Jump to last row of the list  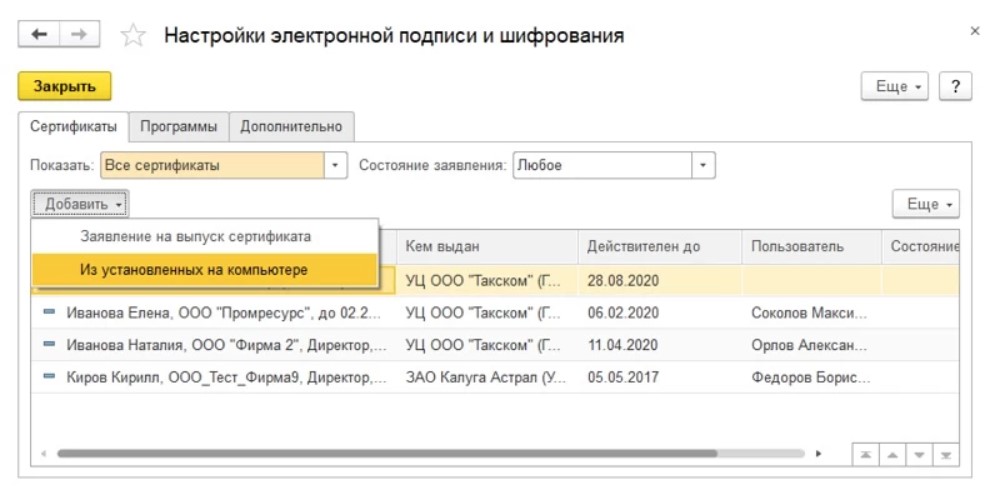(945, 454)
